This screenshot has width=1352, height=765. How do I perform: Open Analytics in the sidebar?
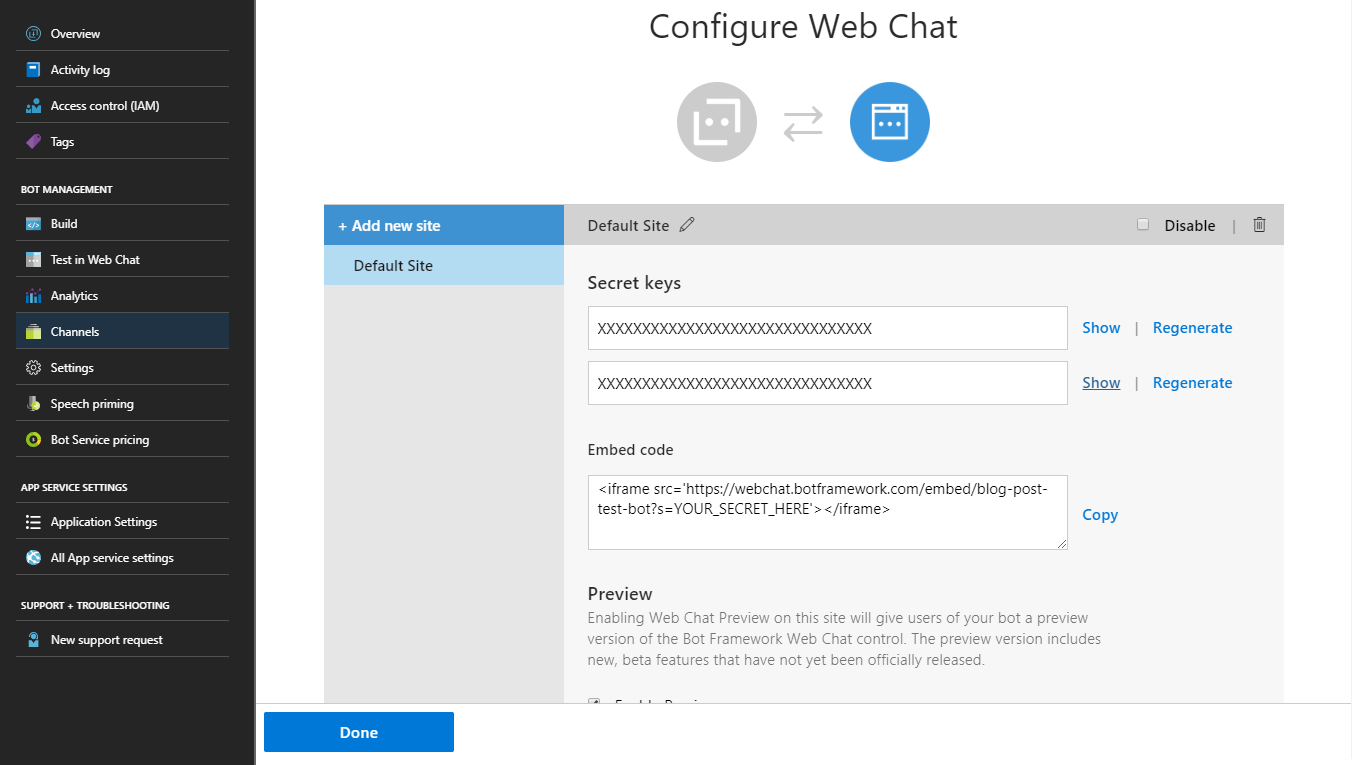coord(122,295)
